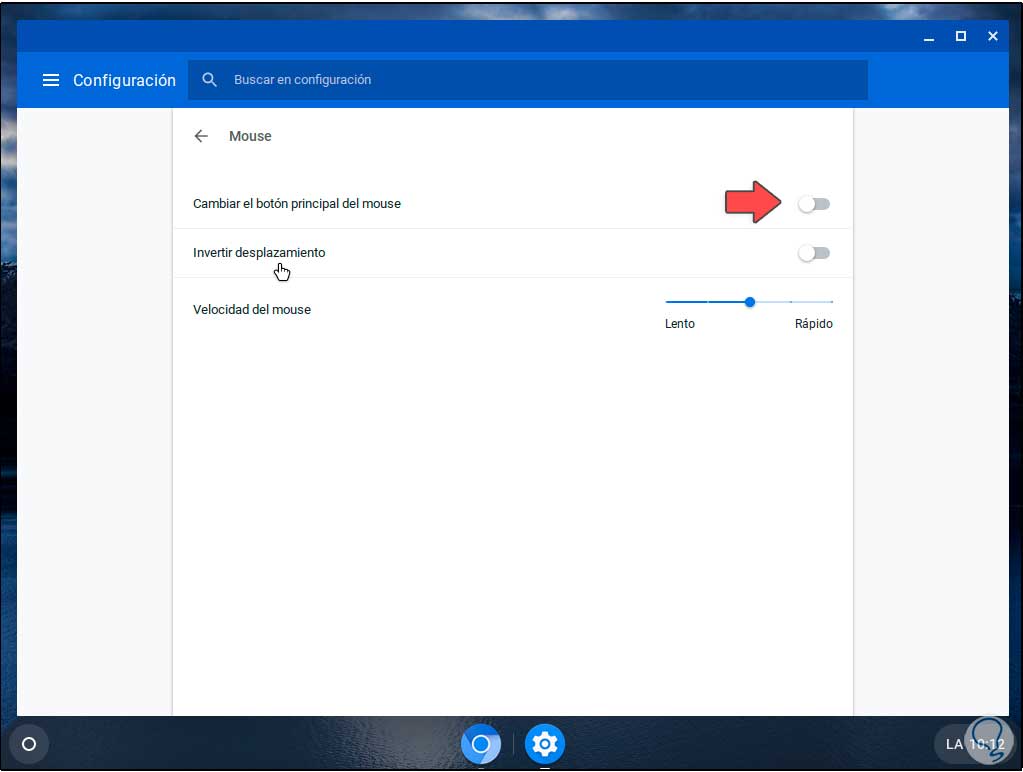Maximize the Settings window
This screenshot has width=1023, height=772.
(x=961, y=37)
